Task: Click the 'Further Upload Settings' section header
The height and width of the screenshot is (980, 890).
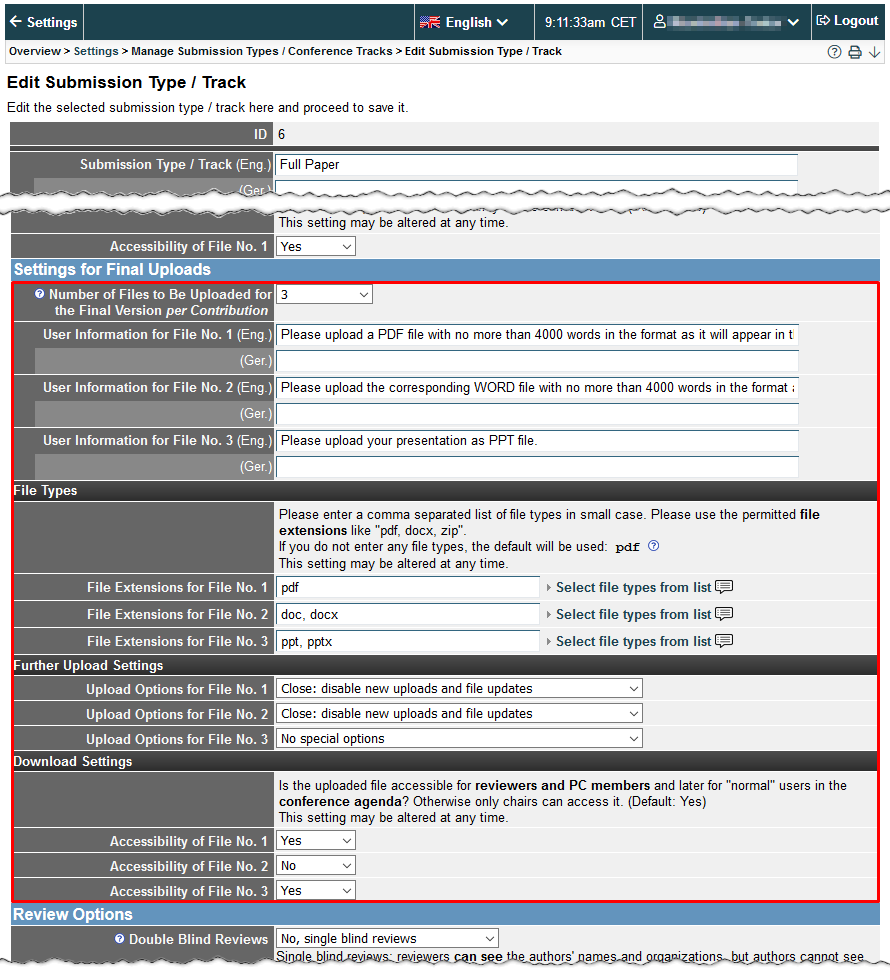Action: pyautogui.click(x=445, y=666)
